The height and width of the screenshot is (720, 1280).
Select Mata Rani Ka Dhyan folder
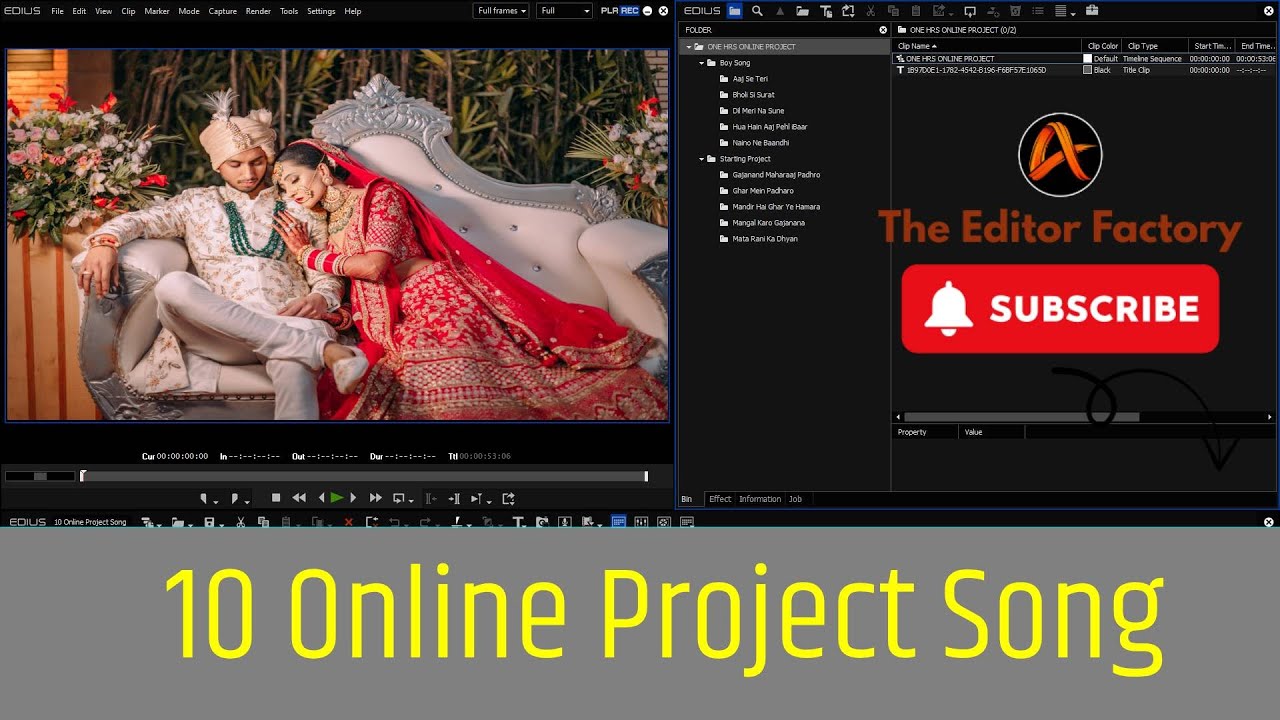(x=765, y=239)
